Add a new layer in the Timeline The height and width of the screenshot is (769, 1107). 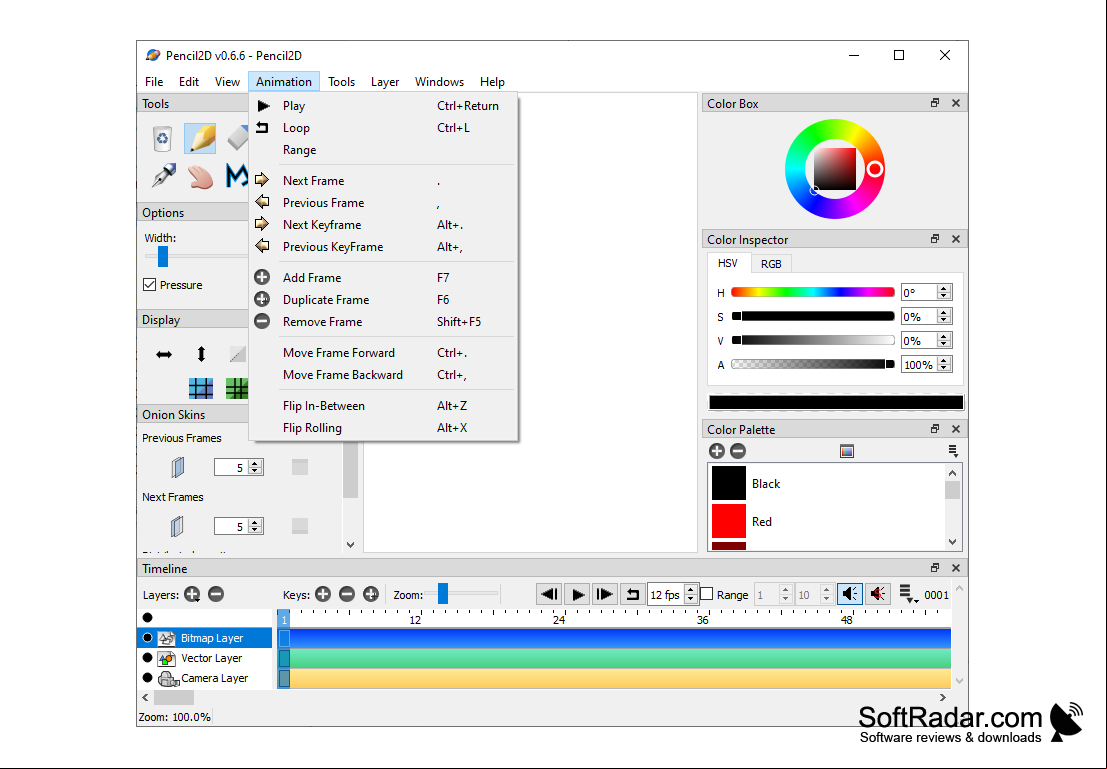(x=192, y=595)
